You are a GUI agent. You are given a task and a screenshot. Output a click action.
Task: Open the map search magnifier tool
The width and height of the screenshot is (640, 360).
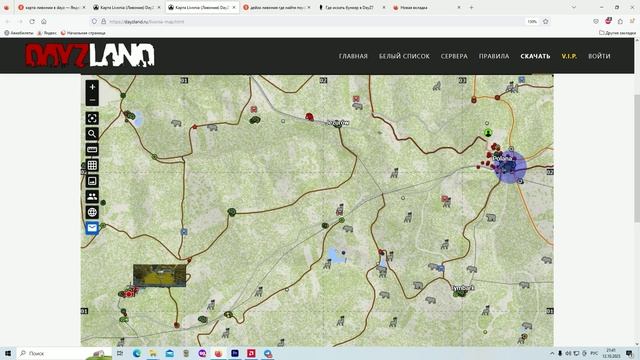[x=92, y=133]
